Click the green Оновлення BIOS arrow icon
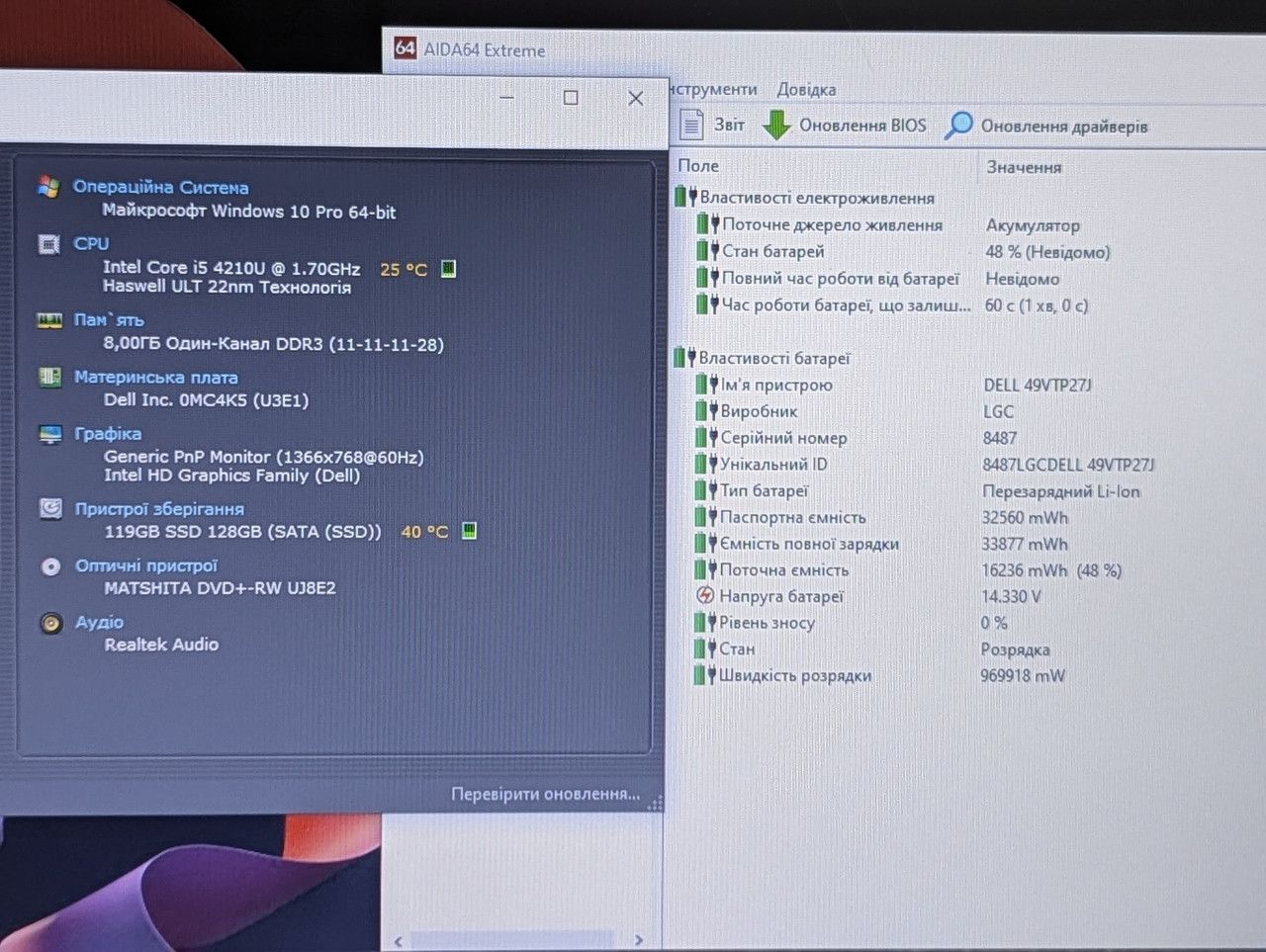The image size is (1266, 952). click(x=777, y=125)
